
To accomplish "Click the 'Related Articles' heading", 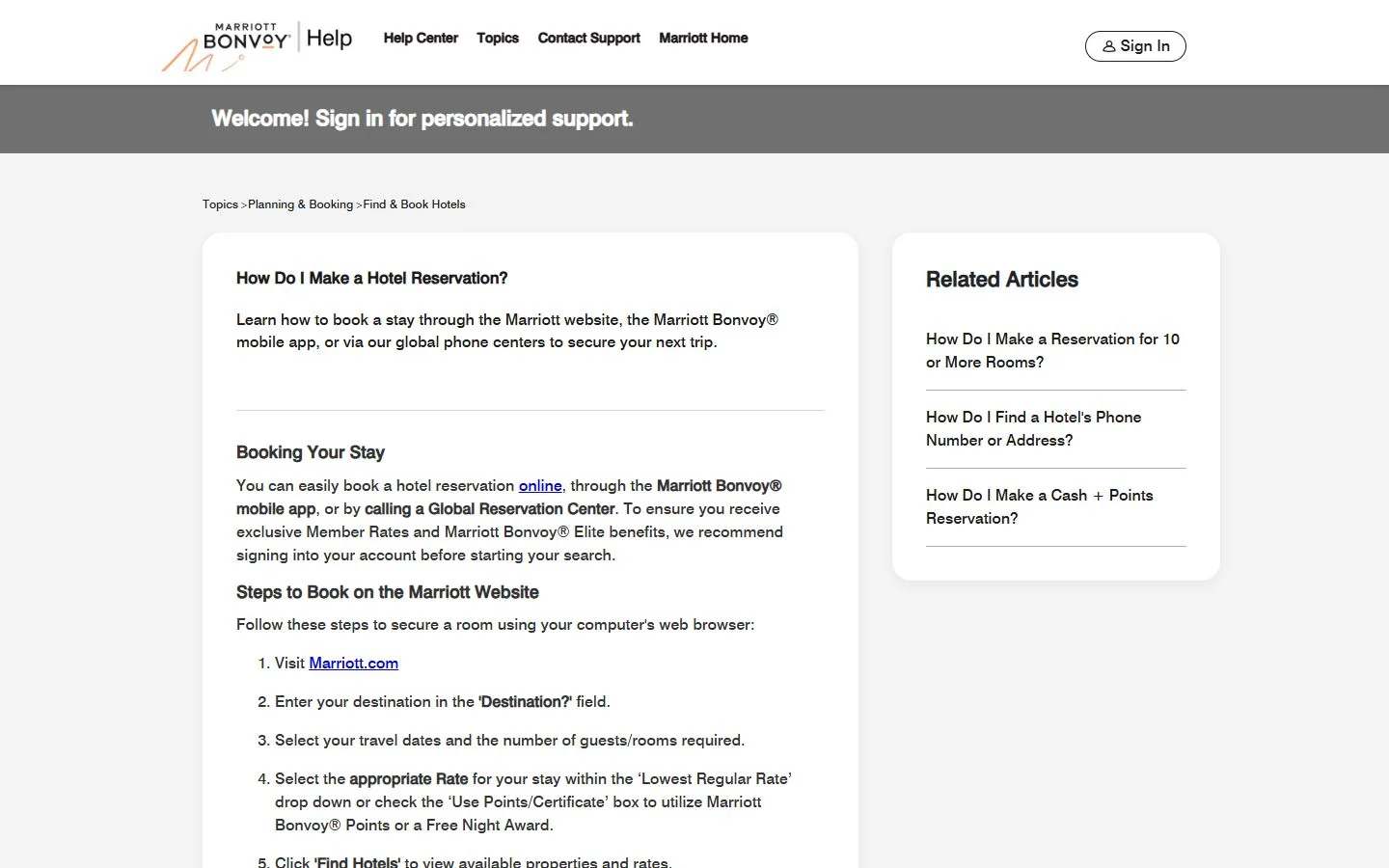I will [1002, 280].
